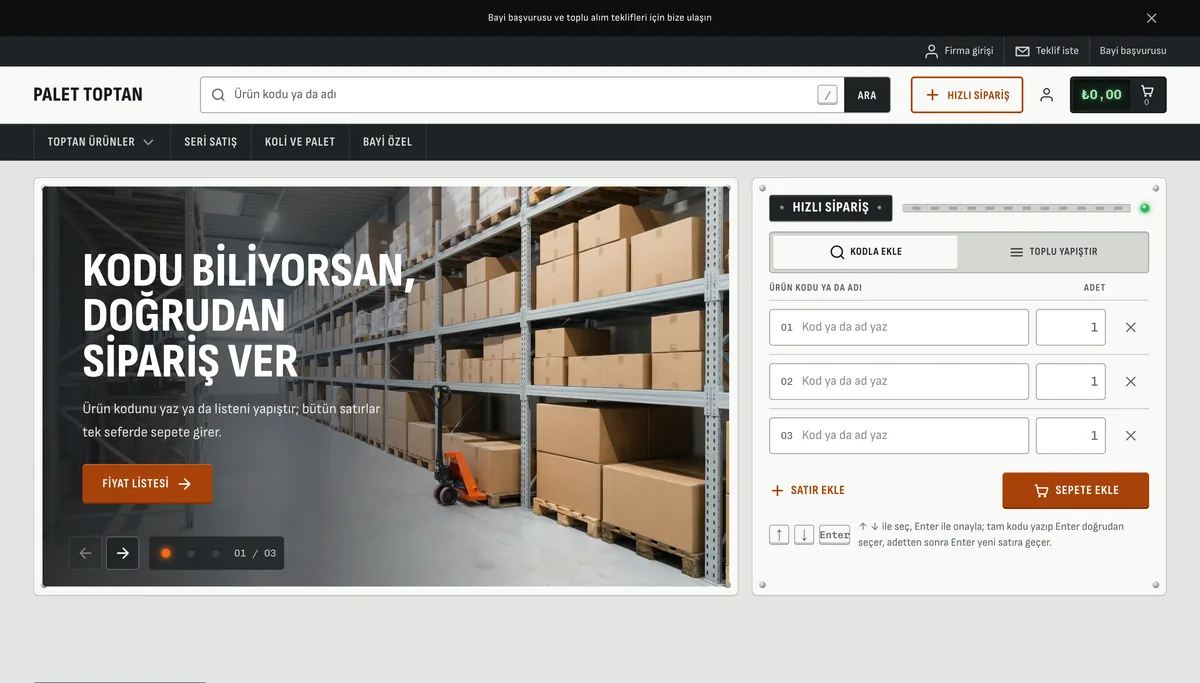Add a new row with SATIR EKLE
Viewport: 1200px width, 683px height.
click(x=808, y=490)
